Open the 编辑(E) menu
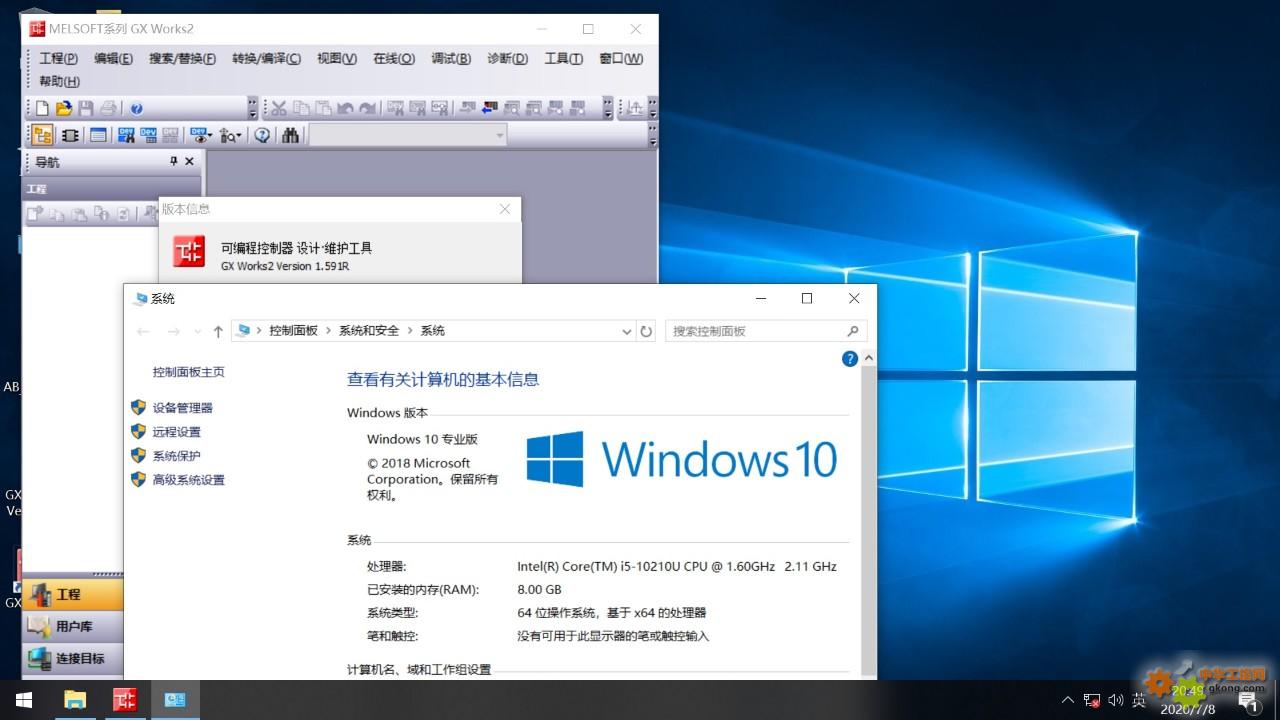This screenshot has width=1280, height=720. tap(113, 58)
